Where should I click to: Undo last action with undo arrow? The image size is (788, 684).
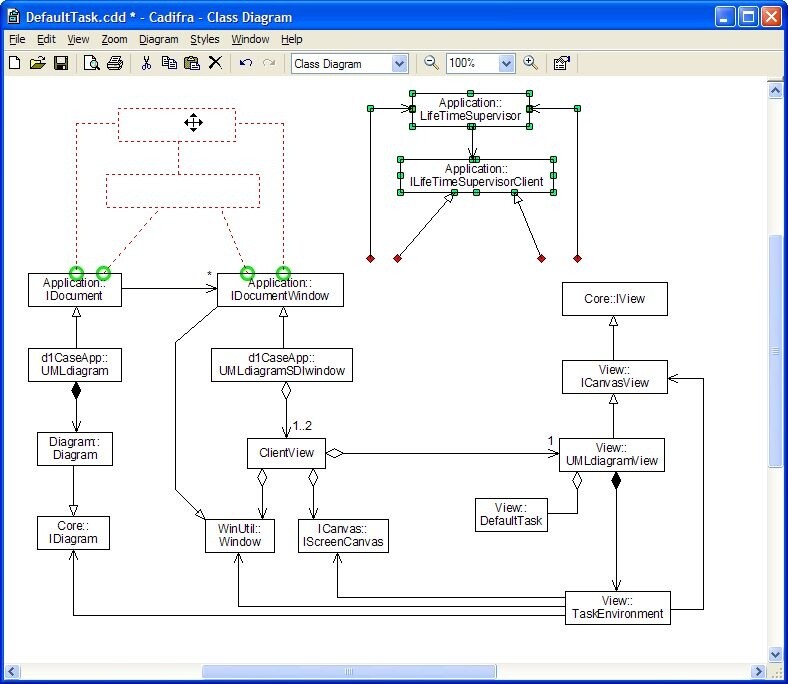[x=246, y=63]
